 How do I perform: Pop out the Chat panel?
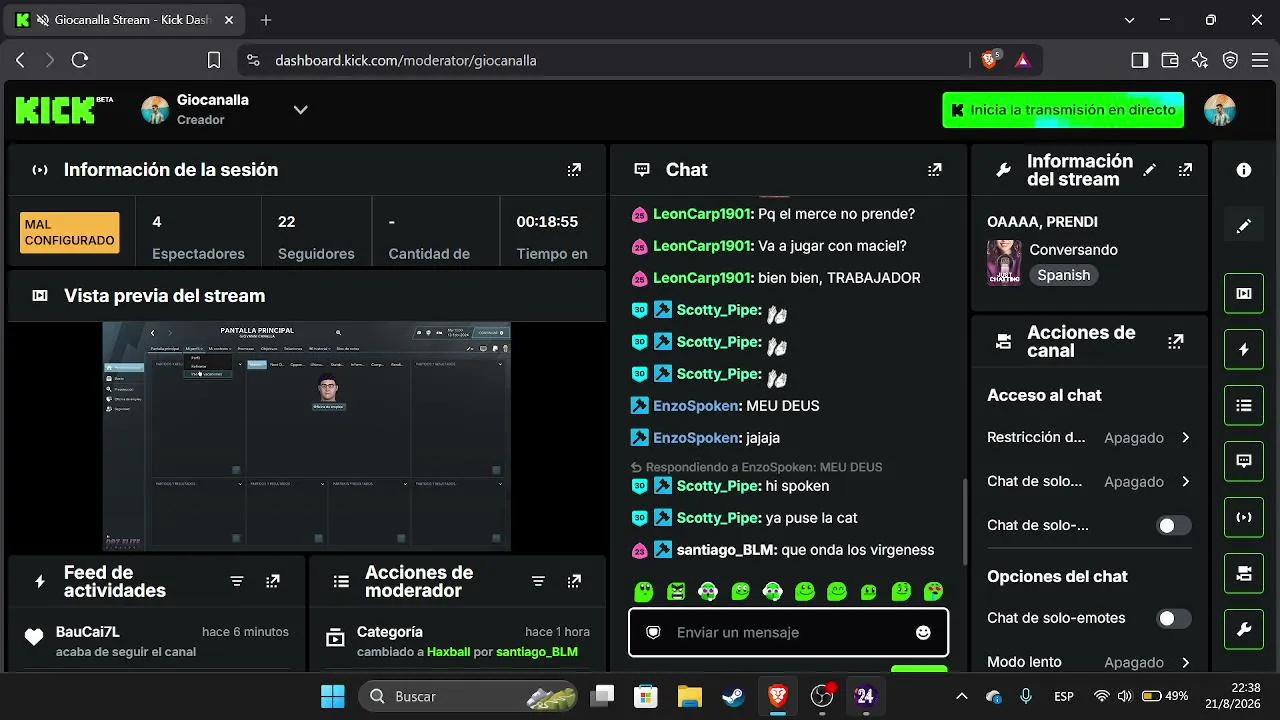tap(935, 170)
